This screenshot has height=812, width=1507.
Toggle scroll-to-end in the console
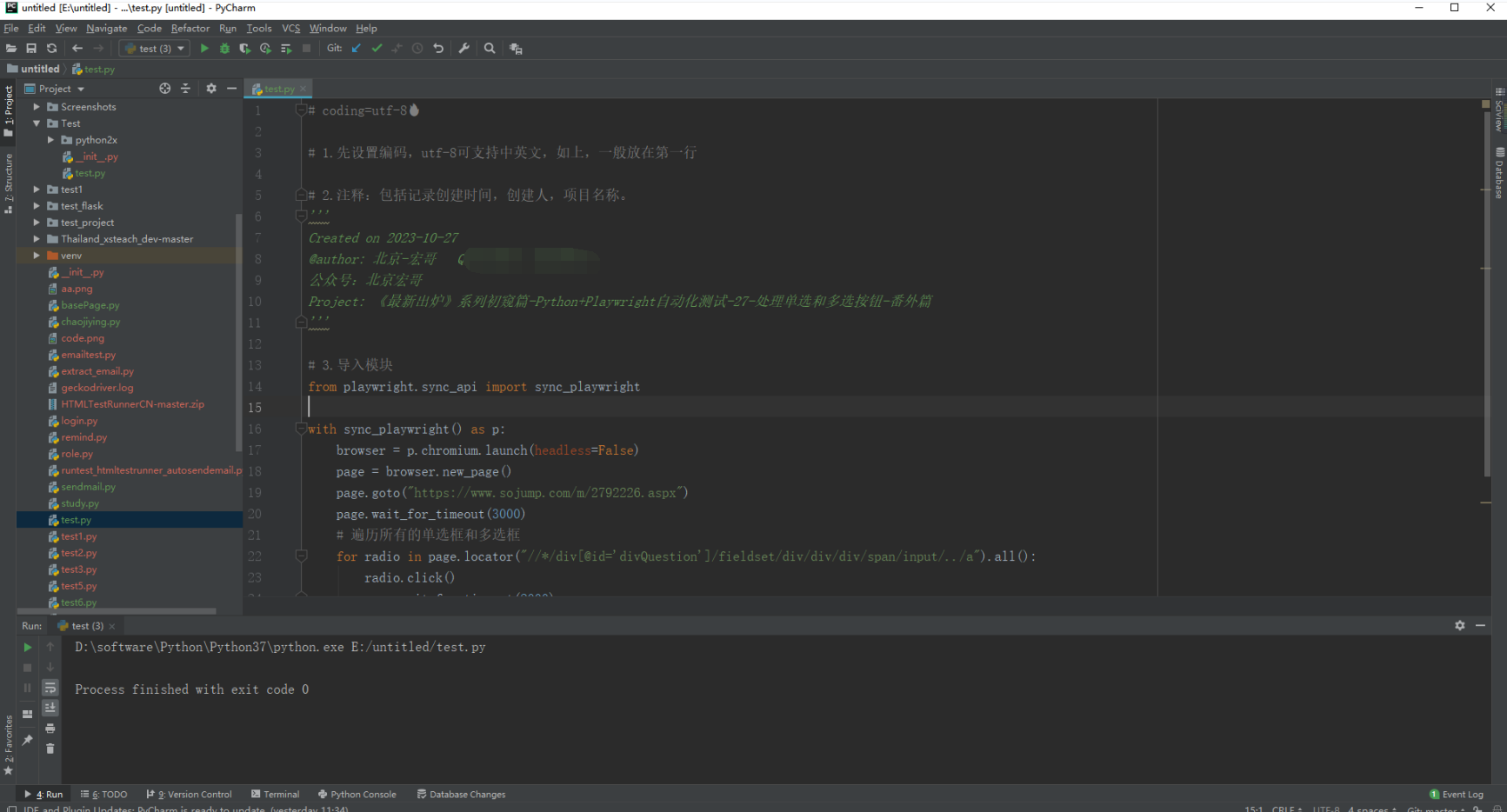(x=50, y=708)
